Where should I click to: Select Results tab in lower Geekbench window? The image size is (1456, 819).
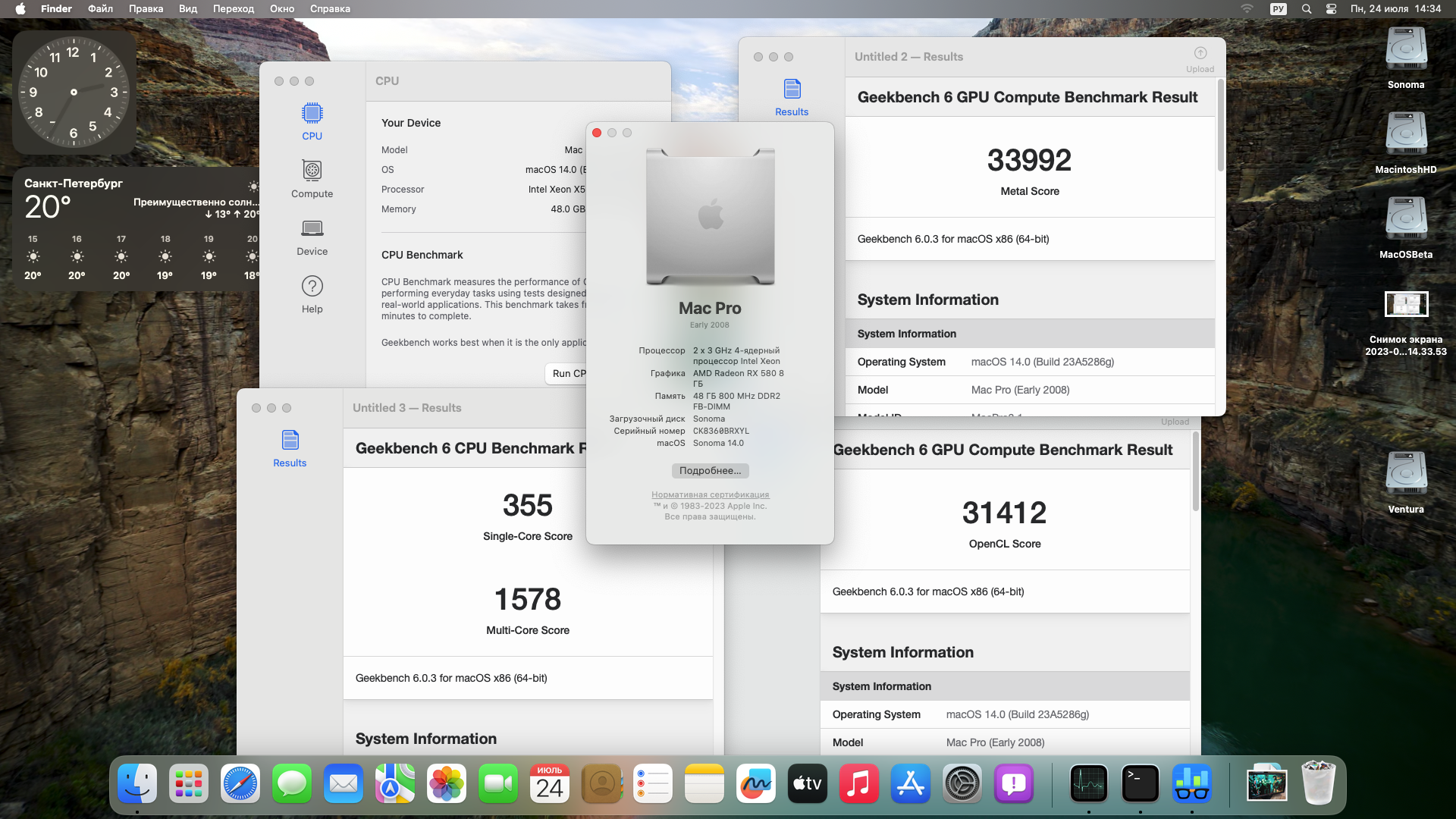(x=289, y=447)
